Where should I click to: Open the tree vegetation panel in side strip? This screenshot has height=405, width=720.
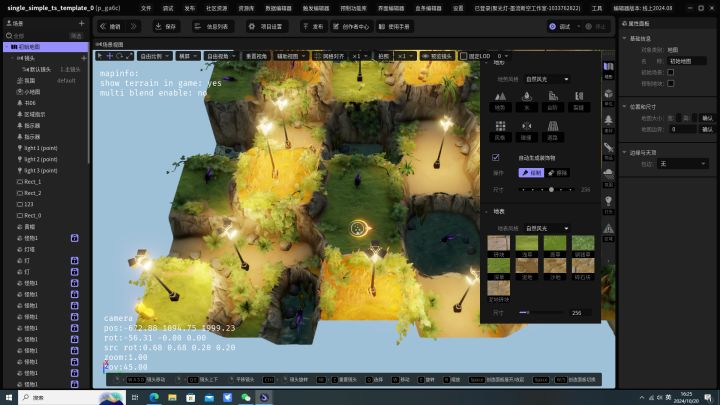[x=609, y=118]
